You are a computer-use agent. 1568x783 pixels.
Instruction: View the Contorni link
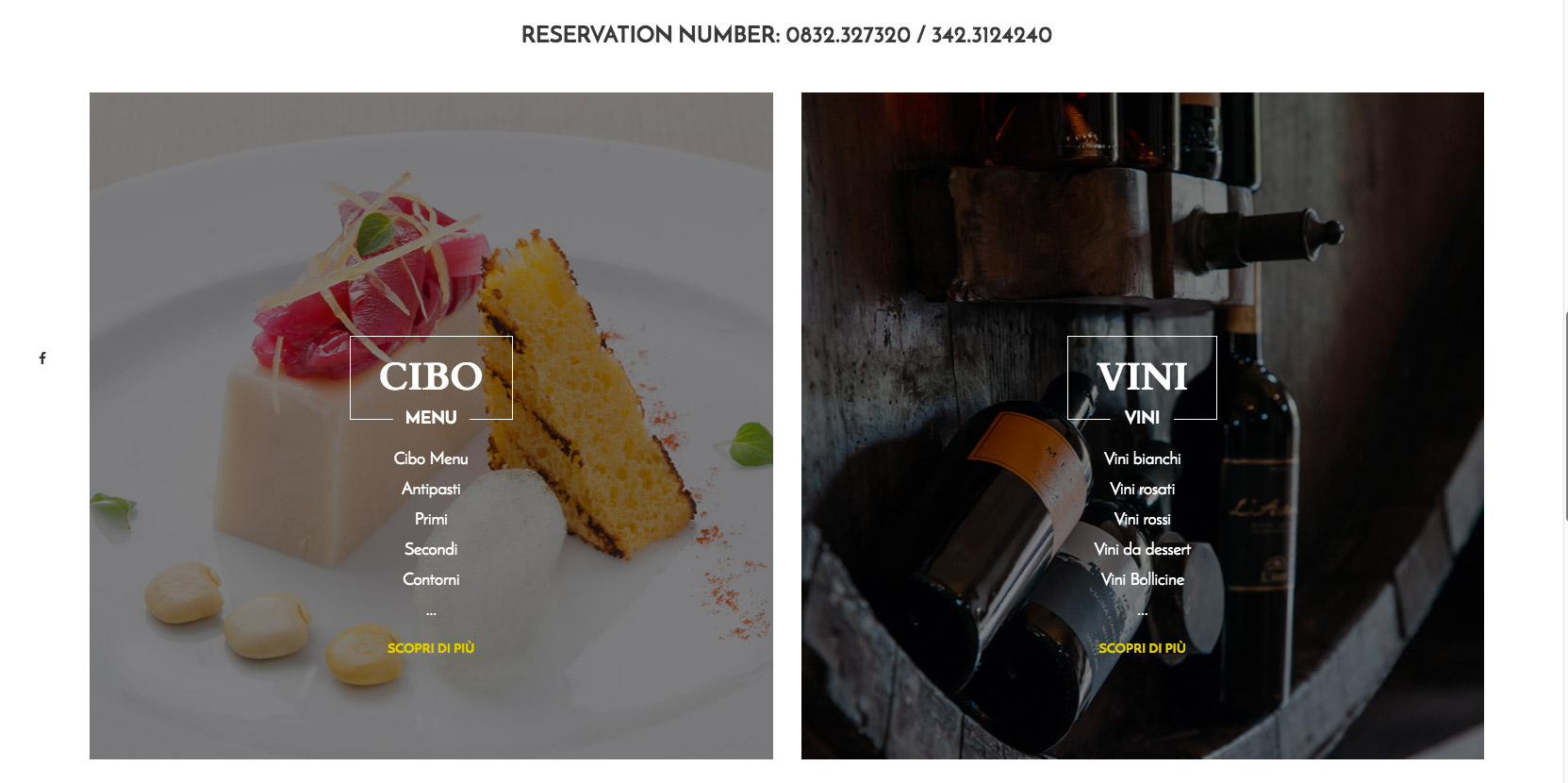(431, 579)
